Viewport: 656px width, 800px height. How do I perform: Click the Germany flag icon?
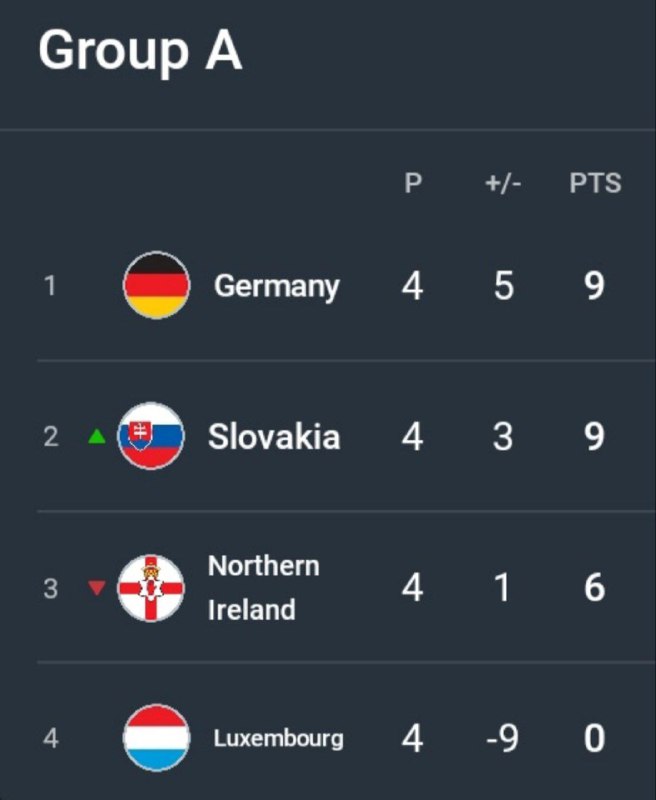(157, 285)
